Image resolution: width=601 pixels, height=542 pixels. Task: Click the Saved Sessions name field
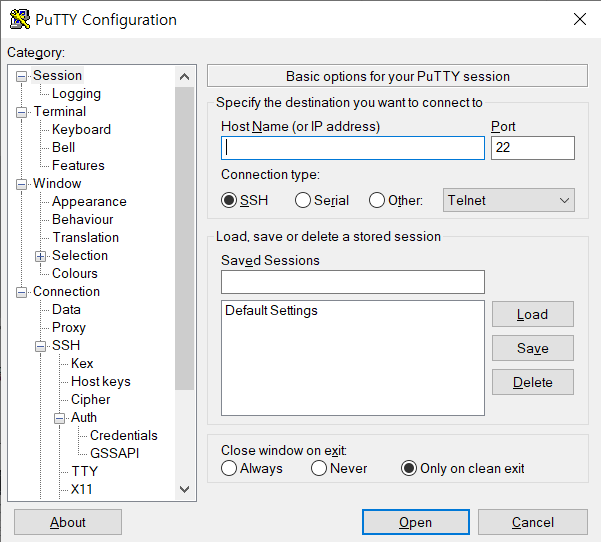353,282
